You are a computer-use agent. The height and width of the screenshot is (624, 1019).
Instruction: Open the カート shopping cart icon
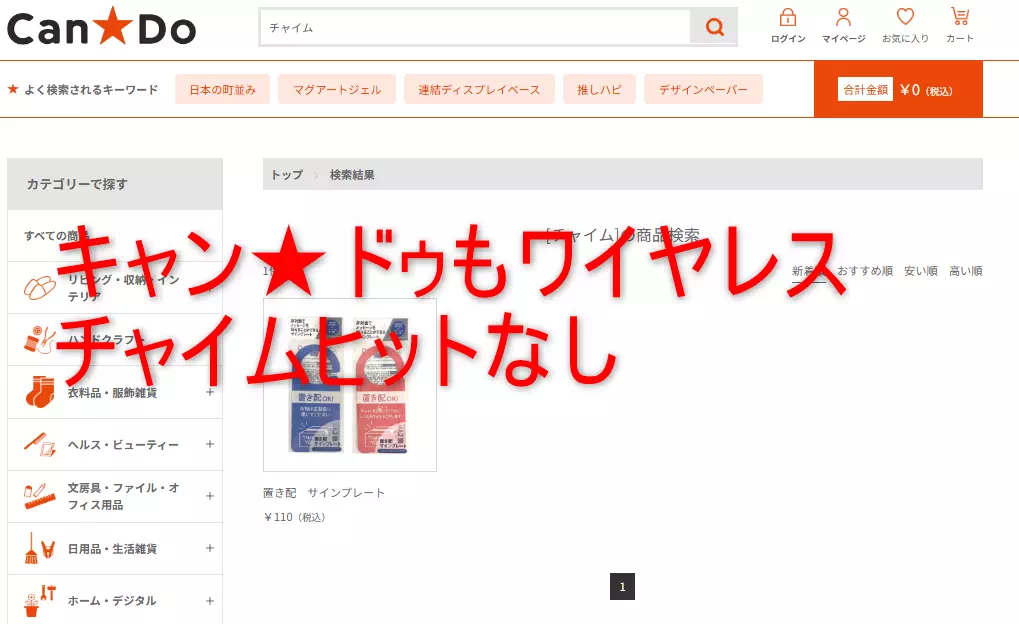[x=959, y=18]
